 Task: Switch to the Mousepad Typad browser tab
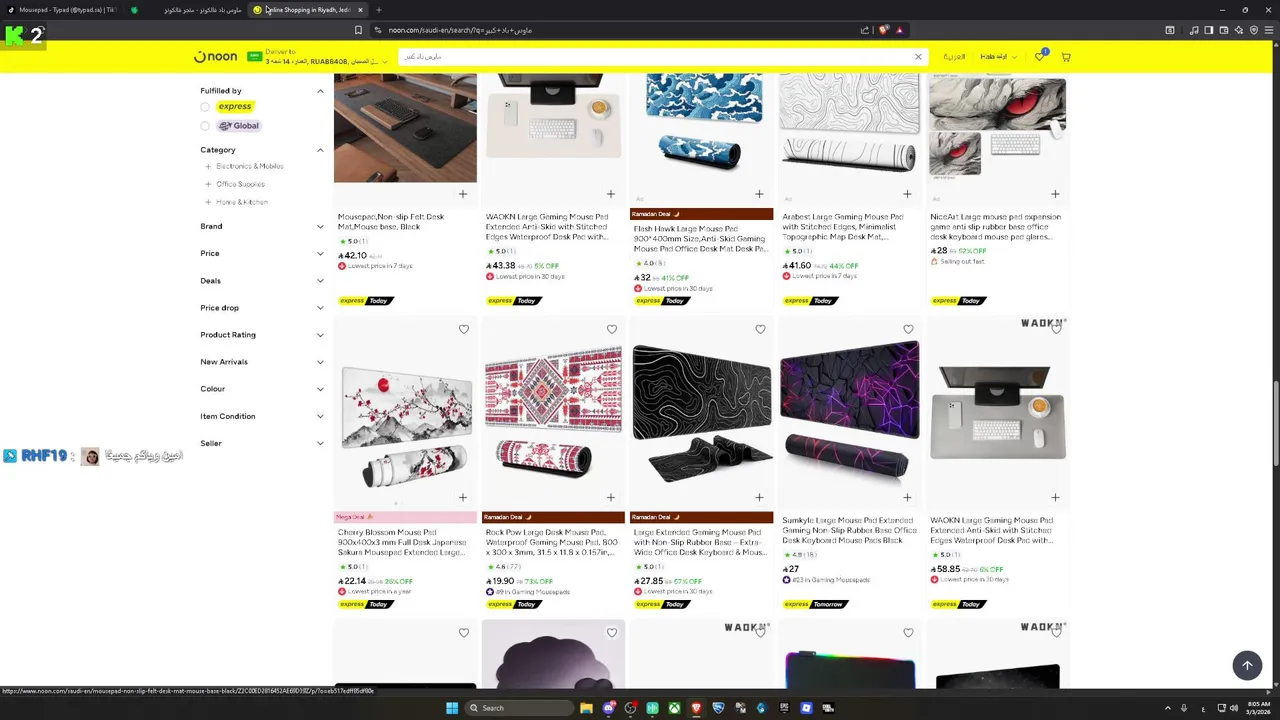coord(68,10)
